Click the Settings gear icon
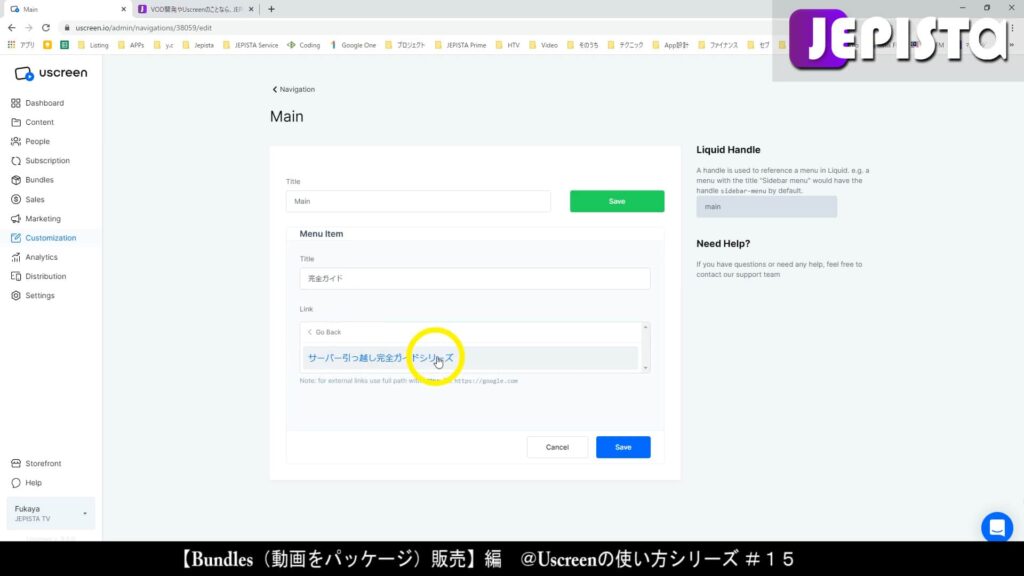 click(x=16, y=296)
